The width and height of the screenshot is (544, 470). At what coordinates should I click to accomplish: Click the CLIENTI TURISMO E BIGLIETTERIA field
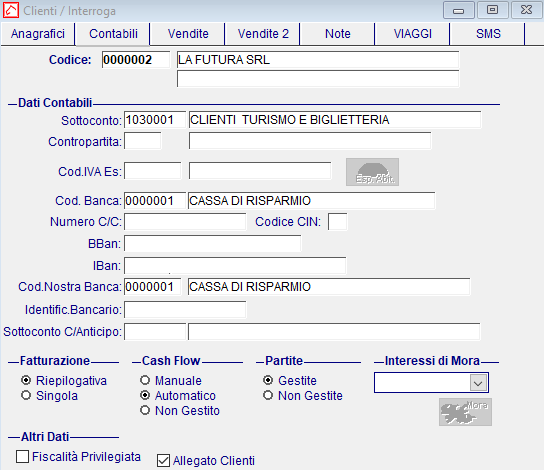tap(335, 120)
